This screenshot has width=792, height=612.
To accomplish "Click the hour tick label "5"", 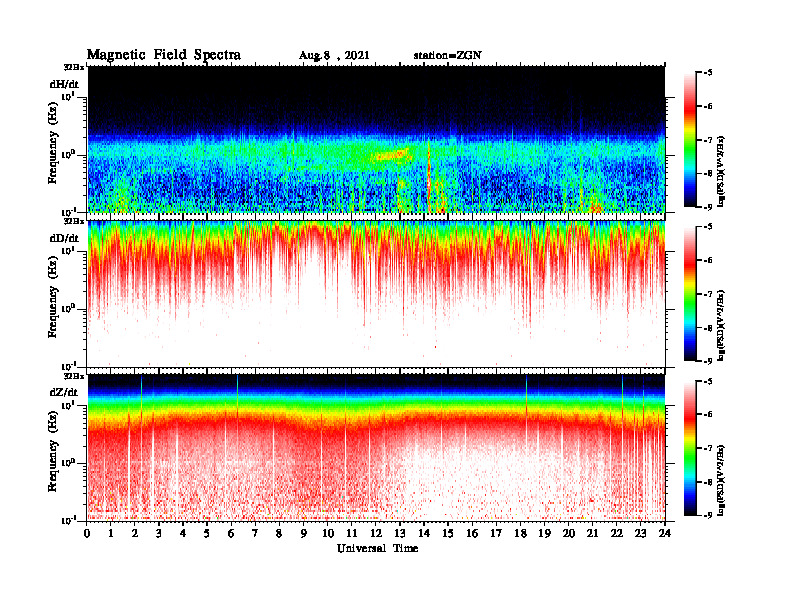I will click(x=207, y=533).
